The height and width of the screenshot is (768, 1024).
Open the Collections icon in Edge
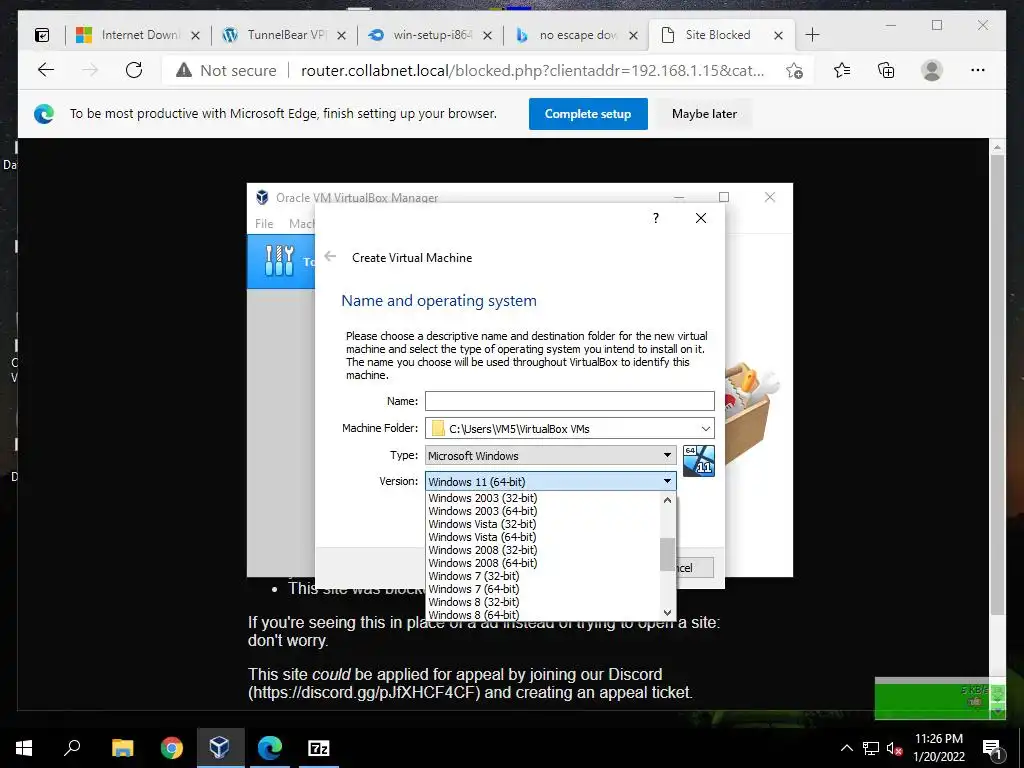(x=886, y=70)
